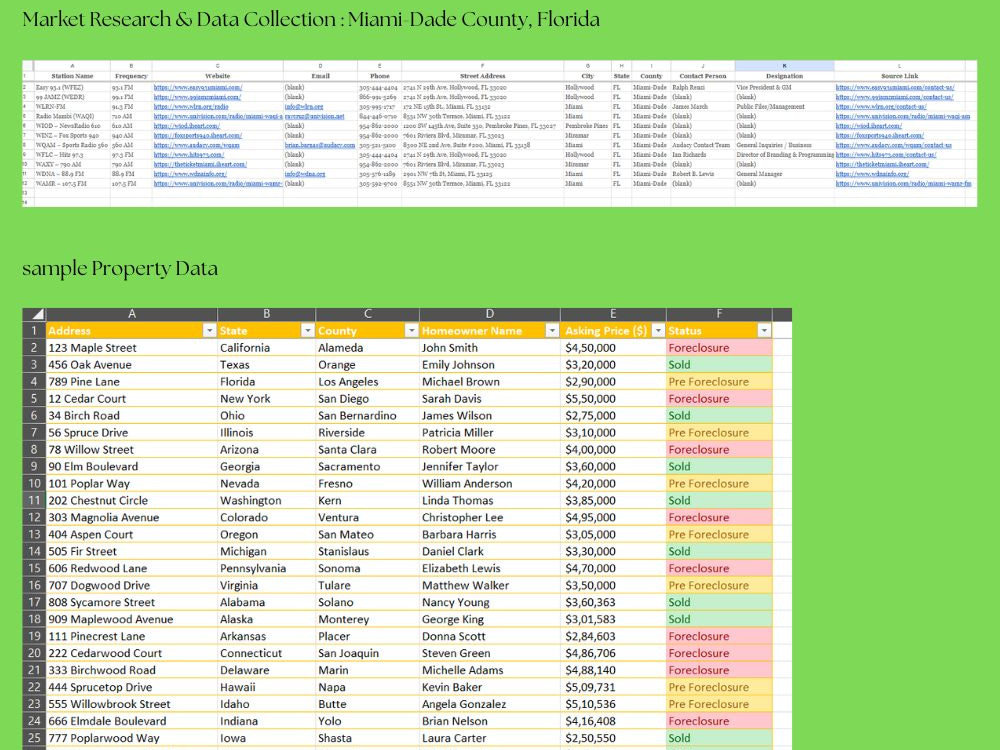Screen dimensions: 1000x750
Task: Select the '$5,10,536' asking price cell
Action: click(x=614, y=704)
